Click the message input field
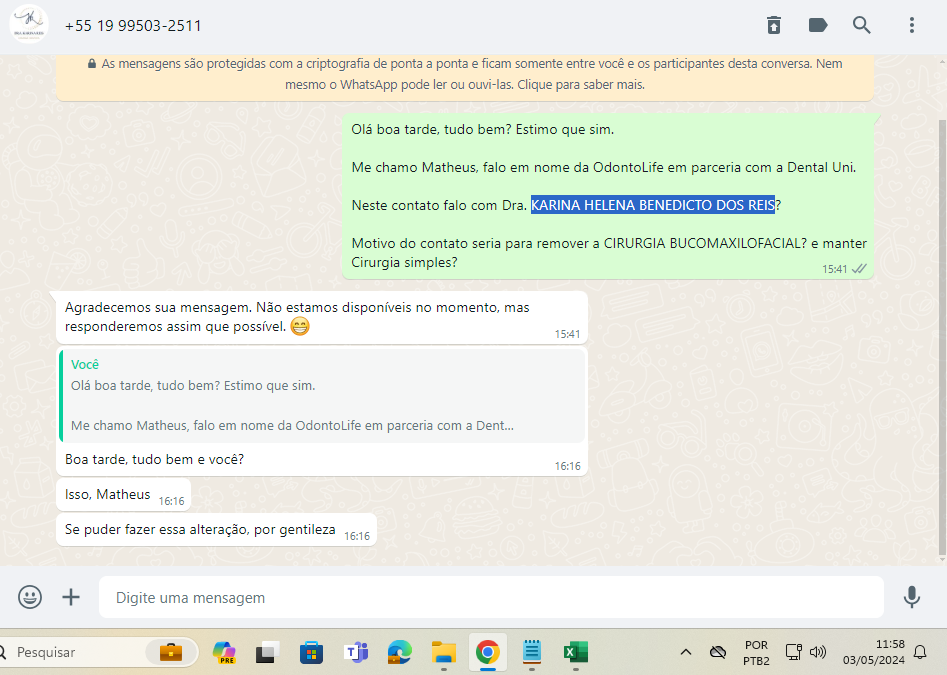 pyautogui.click(x=490, y=597)
